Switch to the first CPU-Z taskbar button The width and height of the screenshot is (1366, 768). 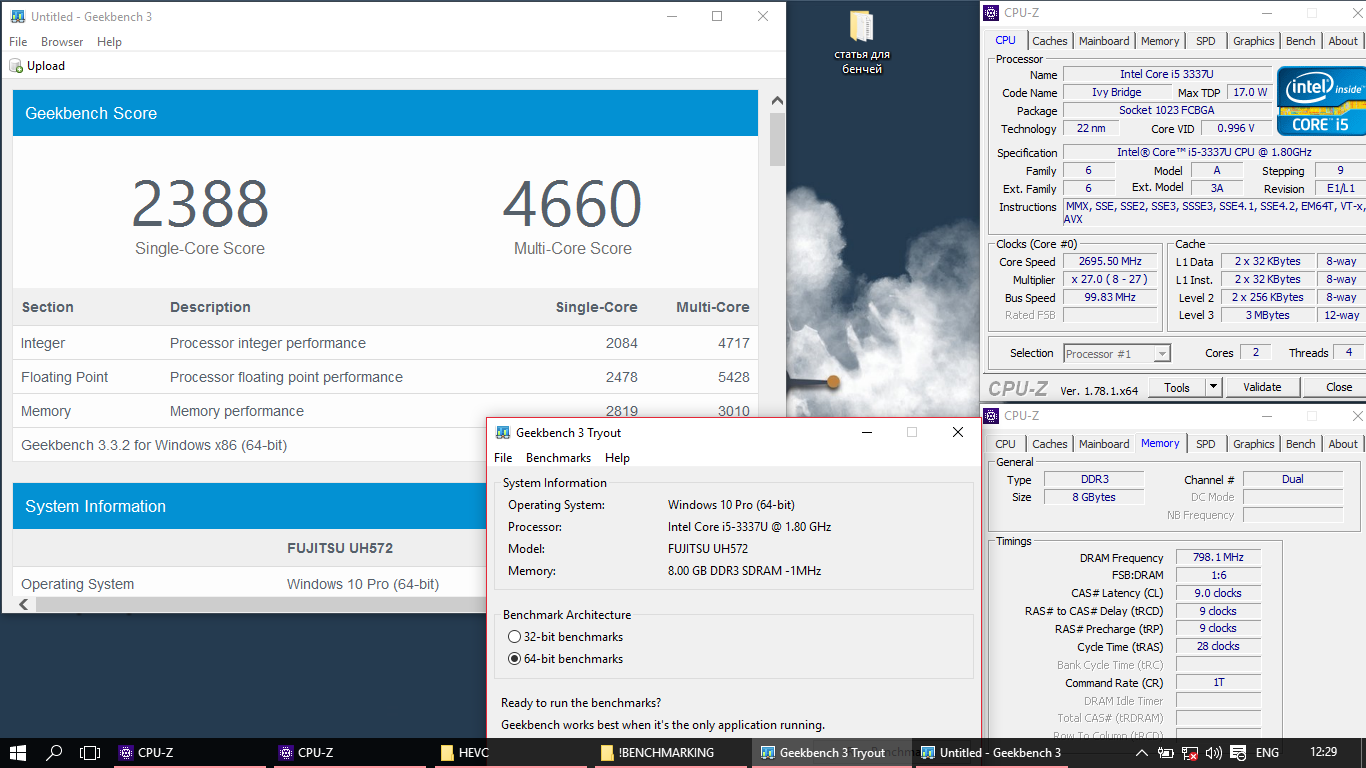coord(188,753)
